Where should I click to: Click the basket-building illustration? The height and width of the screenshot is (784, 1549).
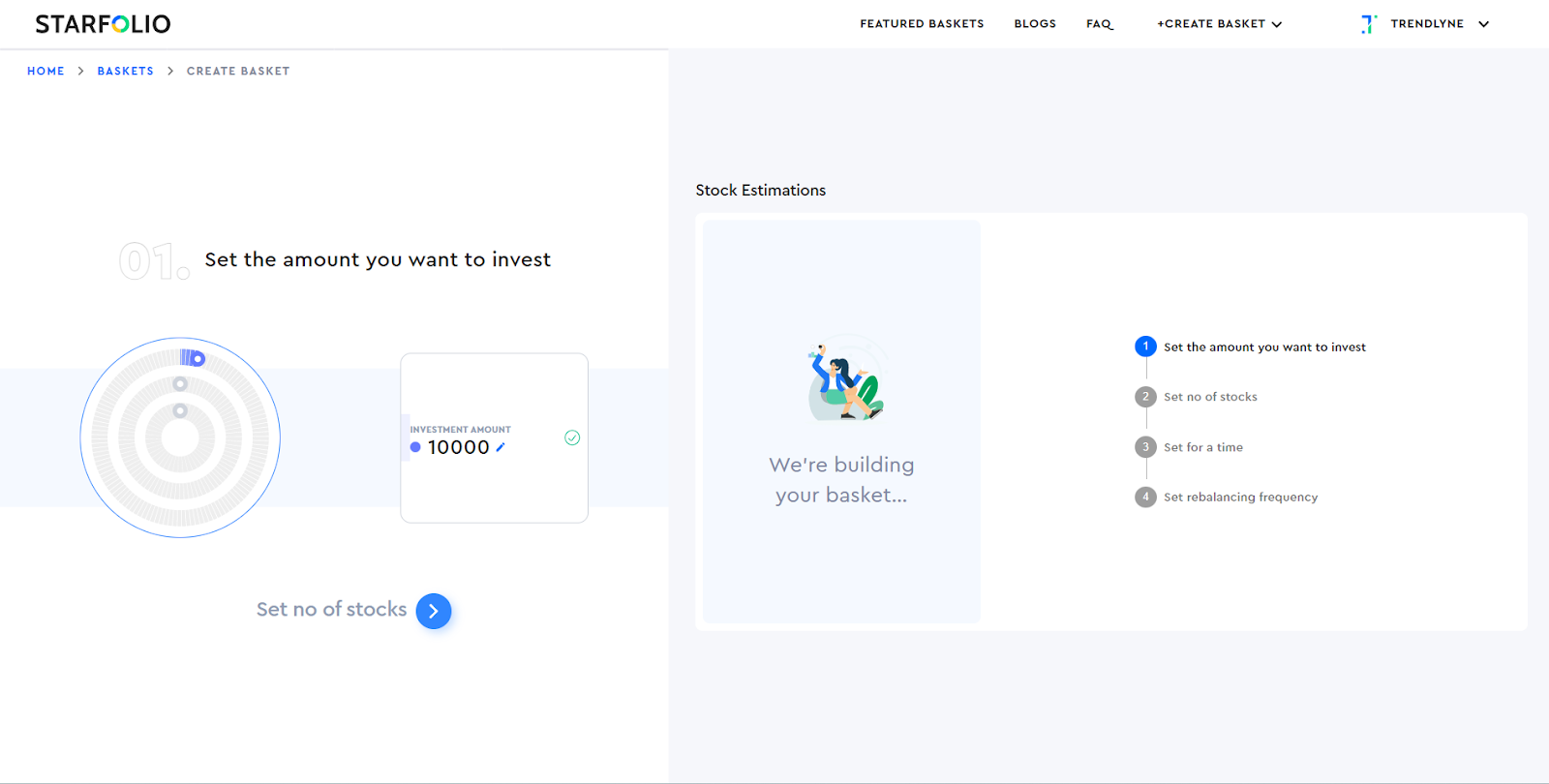(x=846, y=378)
